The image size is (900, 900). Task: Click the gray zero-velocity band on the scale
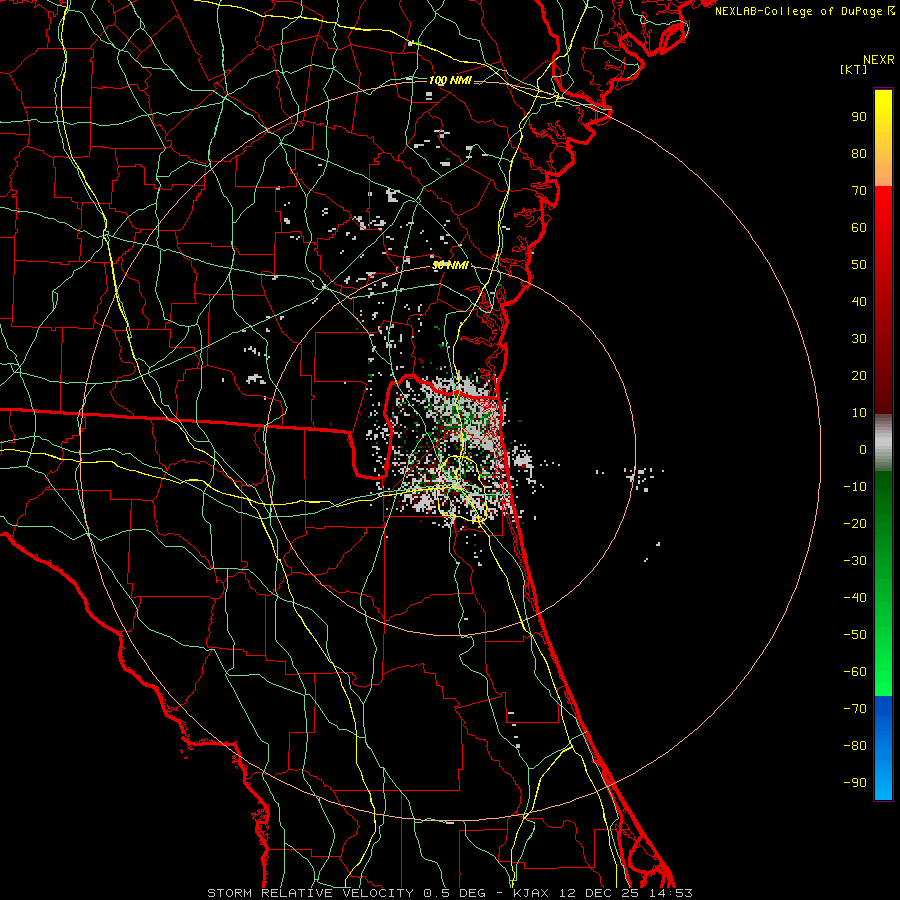883,443
